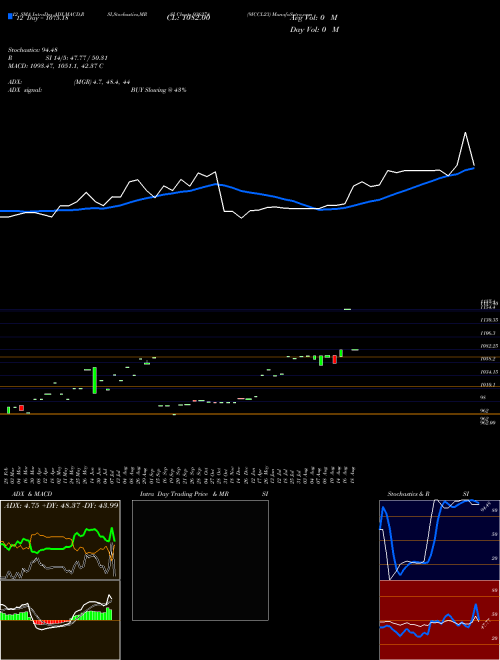Click the MACD histogram chart panel
The width and height of the screenshot is (500, 660).
point(60,620)
